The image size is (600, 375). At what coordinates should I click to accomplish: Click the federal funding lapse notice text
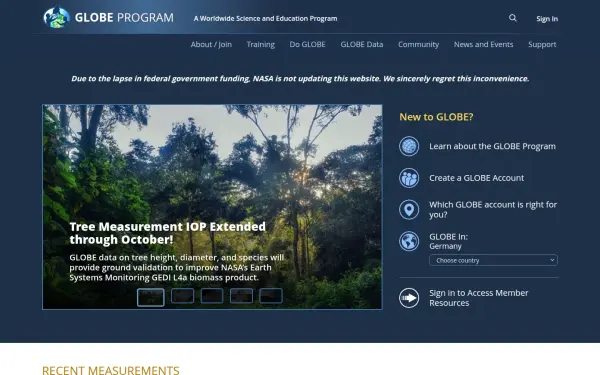pyautogui.click(x=300, y=78)
